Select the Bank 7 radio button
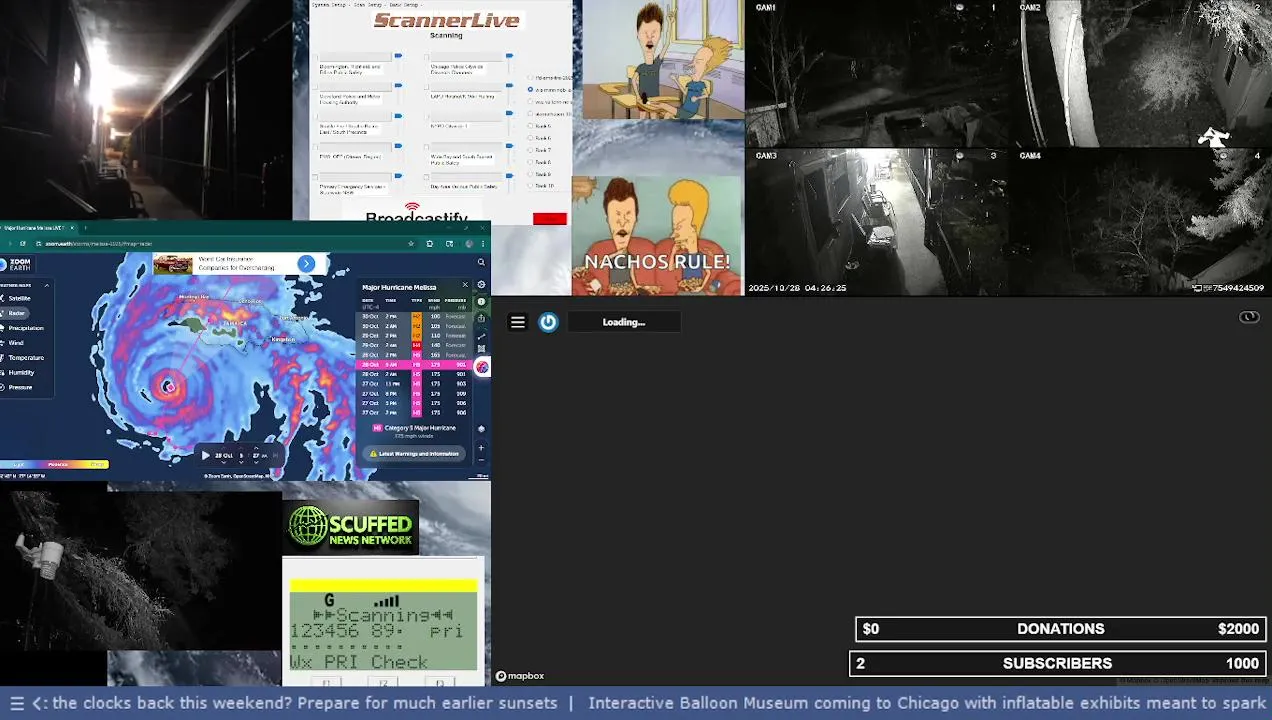The image size is (1272, 720). click(x=531, y=150)
